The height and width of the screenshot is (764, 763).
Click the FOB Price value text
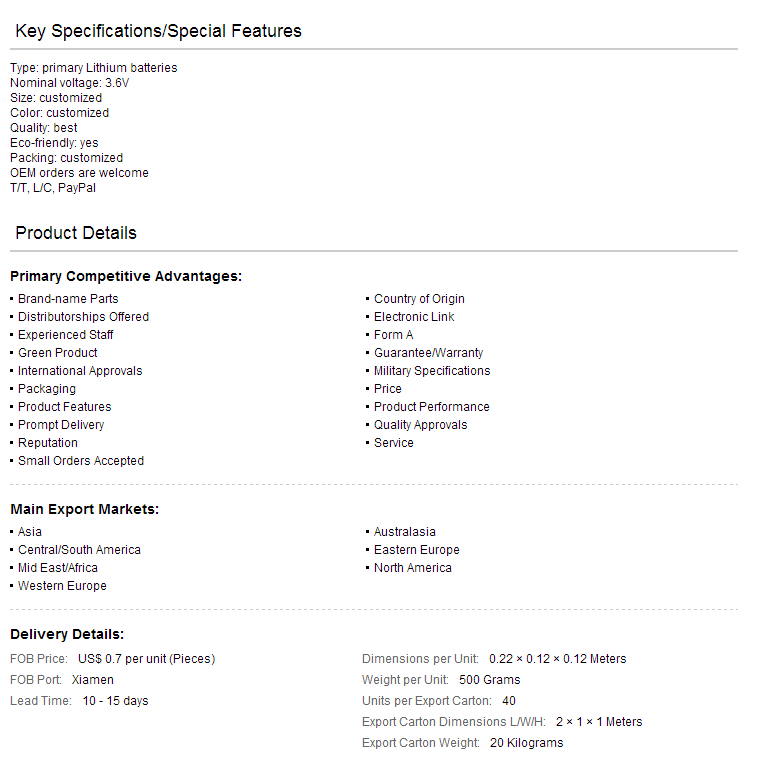point(146,659)
